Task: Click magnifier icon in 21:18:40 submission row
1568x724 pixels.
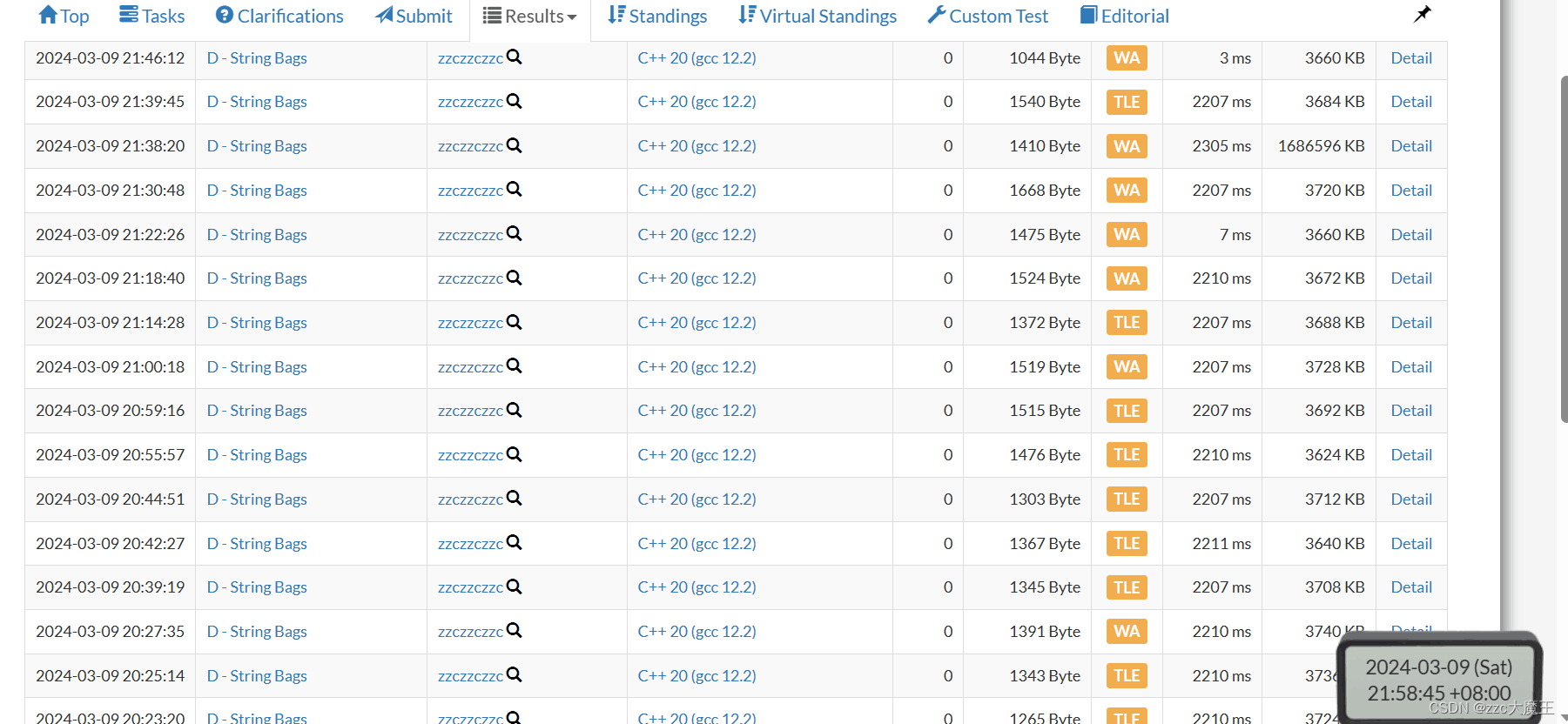Action: tap(515, 277)
